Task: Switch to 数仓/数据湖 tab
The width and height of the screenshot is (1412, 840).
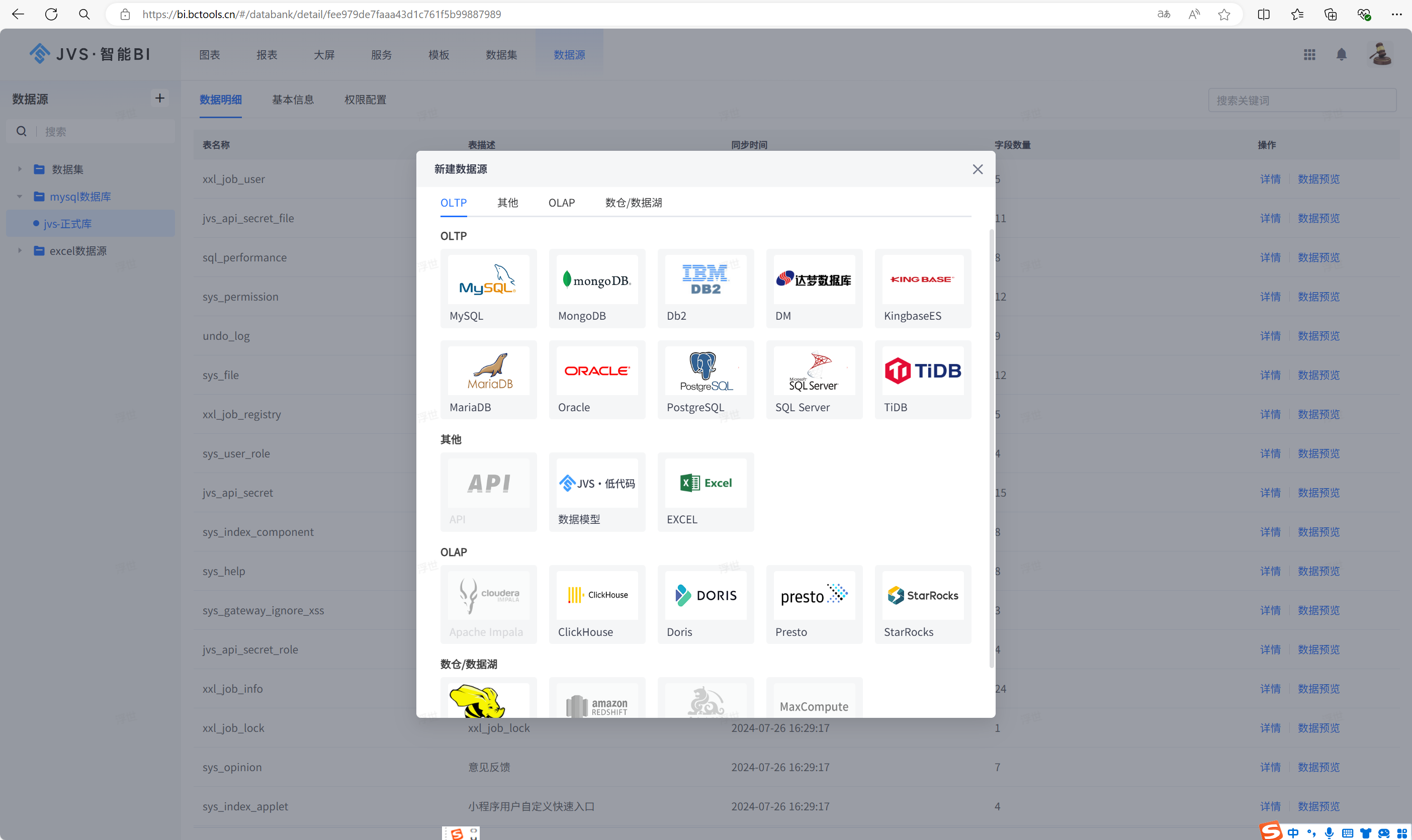Action: [x=633, y=203]
